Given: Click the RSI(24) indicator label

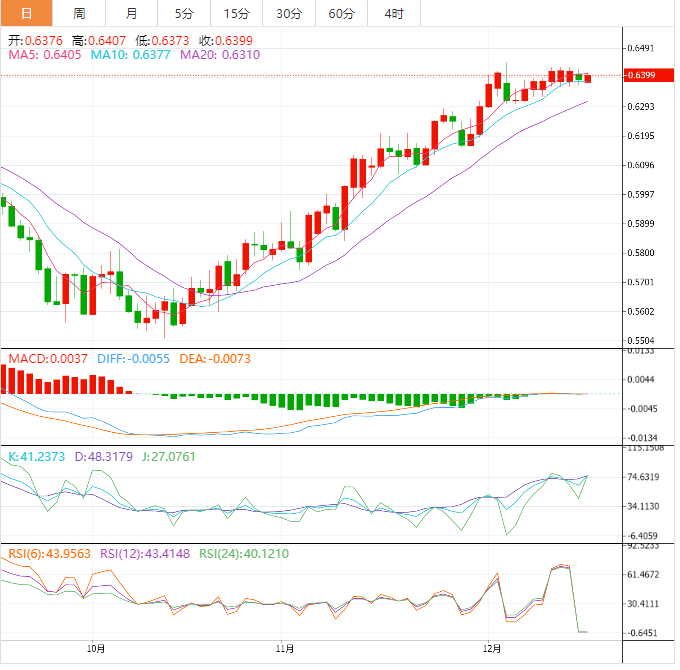Looking at the screenshot, I should 245,553.
